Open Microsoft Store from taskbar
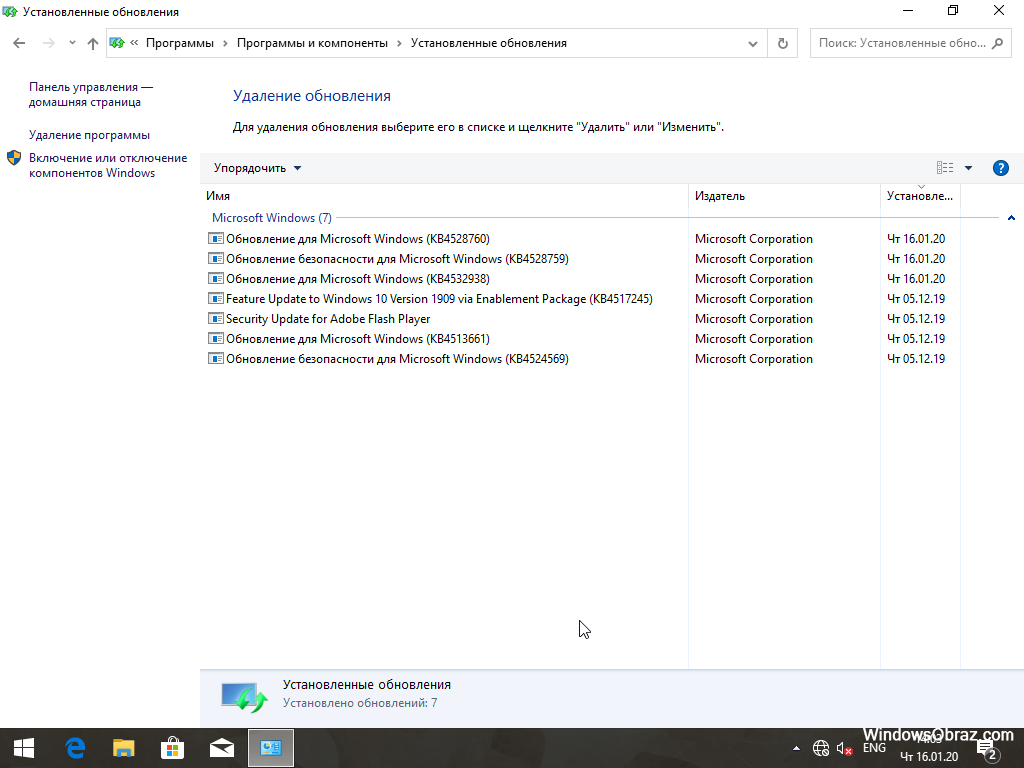 coord(173,748)
